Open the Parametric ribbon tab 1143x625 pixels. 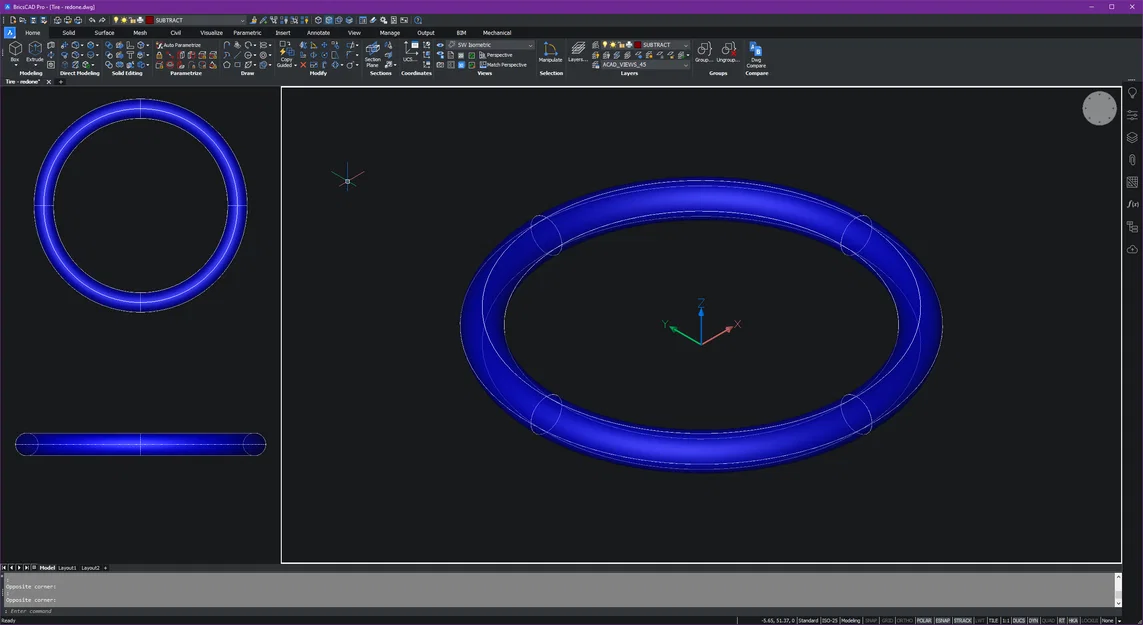pos(247,32)
